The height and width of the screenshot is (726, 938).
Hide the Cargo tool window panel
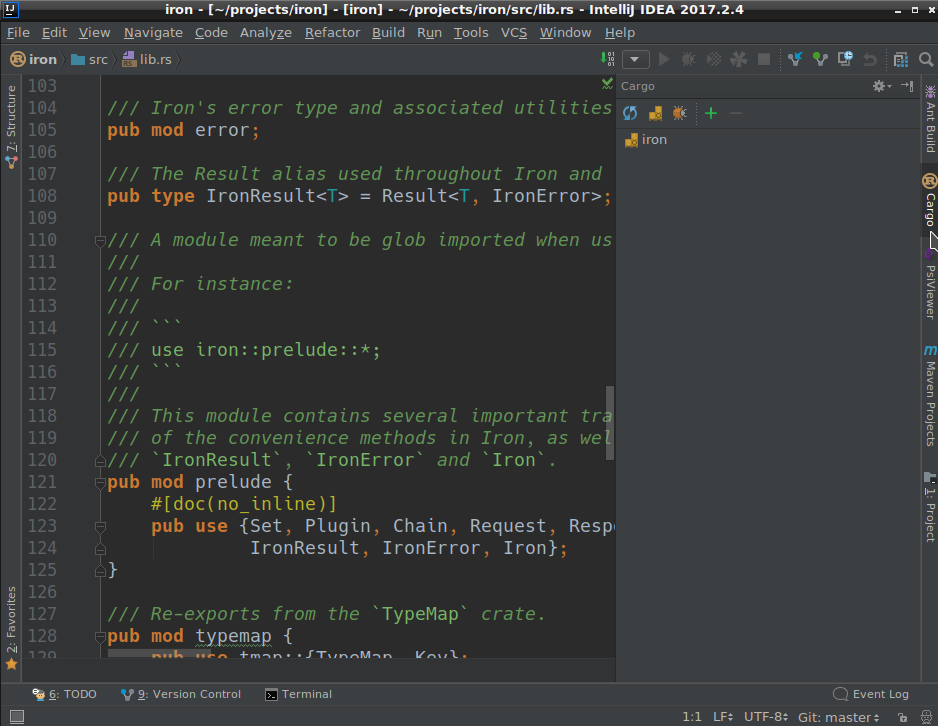click(907, 86)
